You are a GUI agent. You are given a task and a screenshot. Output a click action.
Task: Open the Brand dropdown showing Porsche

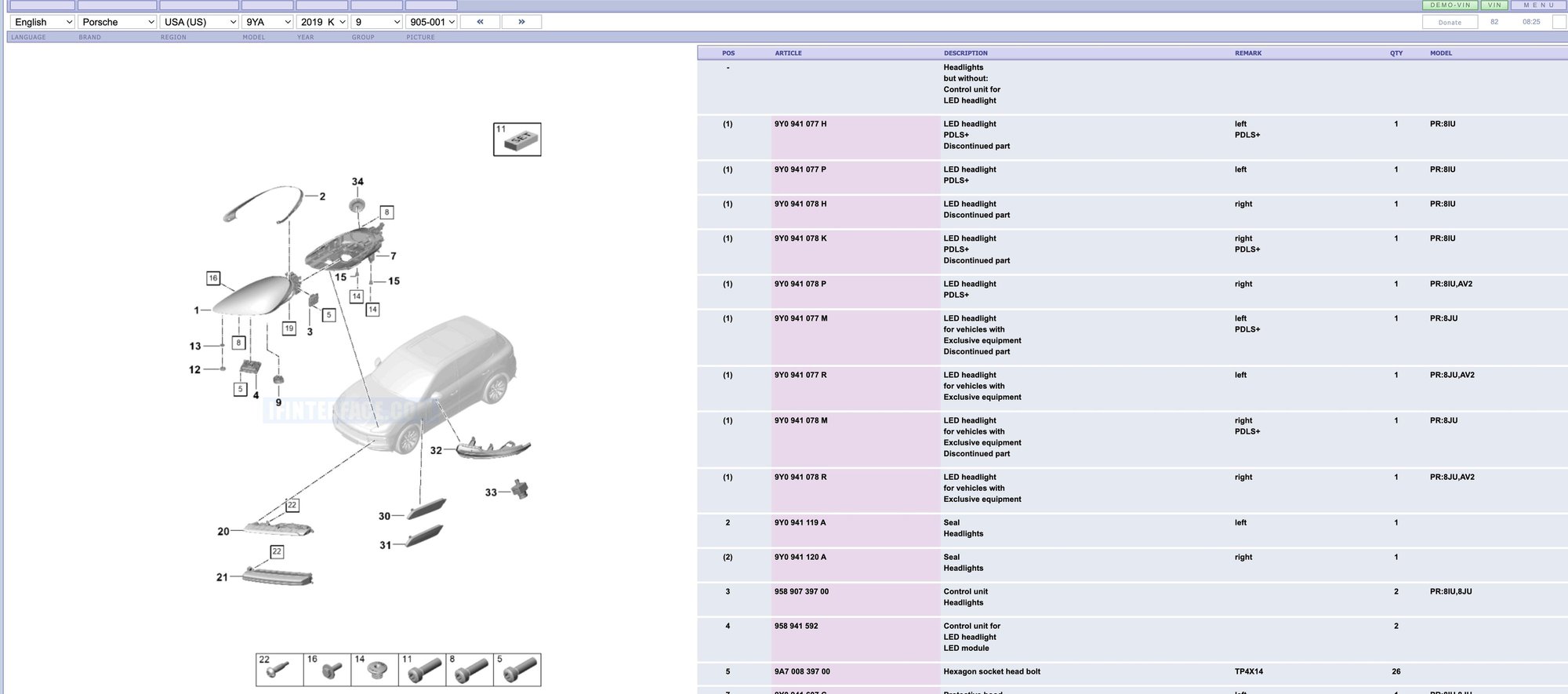pyautogui.click(x=118, y=22)
